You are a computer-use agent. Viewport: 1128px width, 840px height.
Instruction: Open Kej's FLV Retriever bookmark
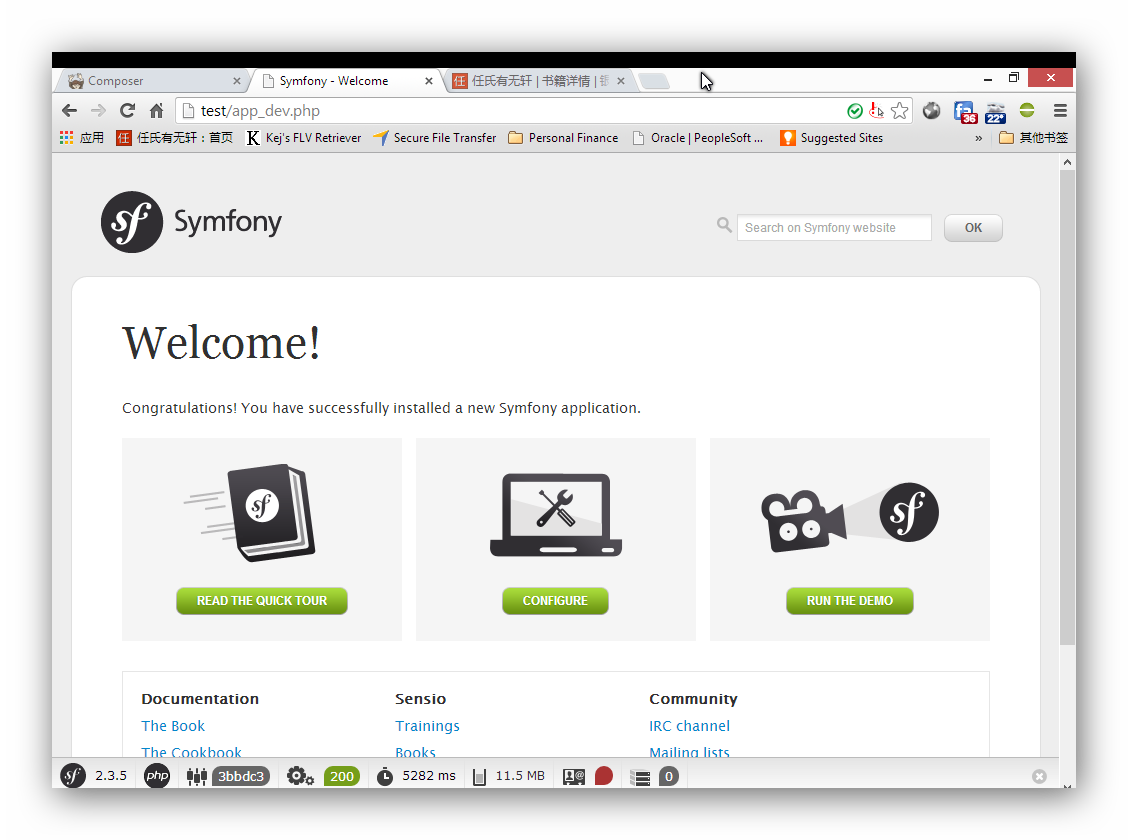(x=304, y=137)
